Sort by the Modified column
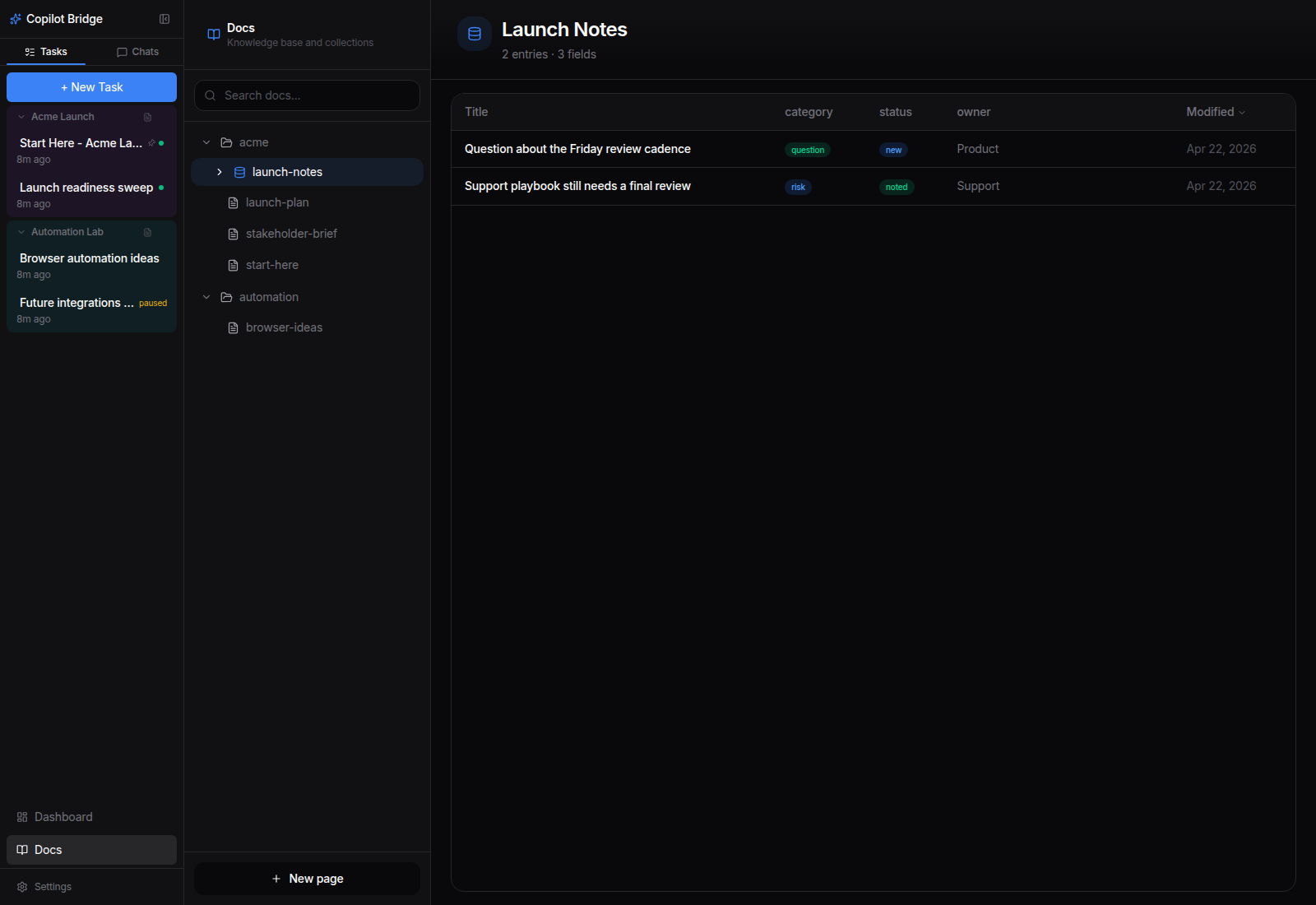Image resolution: width=1316 pixels, height=905 pixels. pyautogui.click(x=1216, y=112)
